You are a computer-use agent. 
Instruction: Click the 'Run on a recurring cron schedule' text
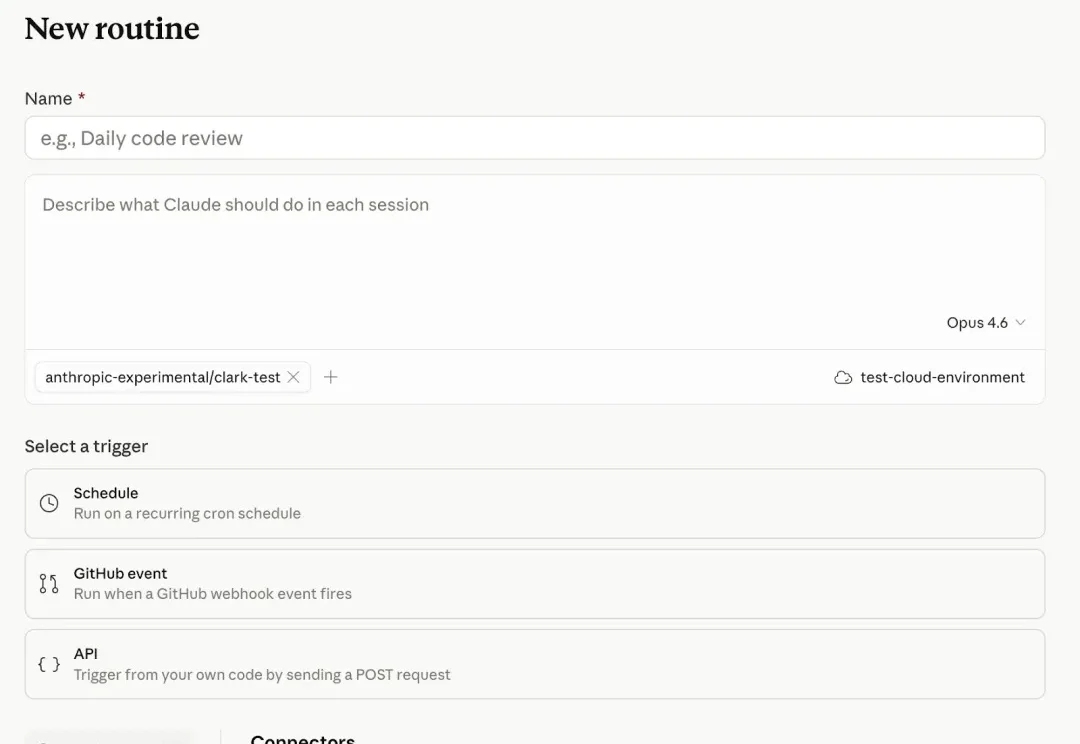[x=187, y=513]
